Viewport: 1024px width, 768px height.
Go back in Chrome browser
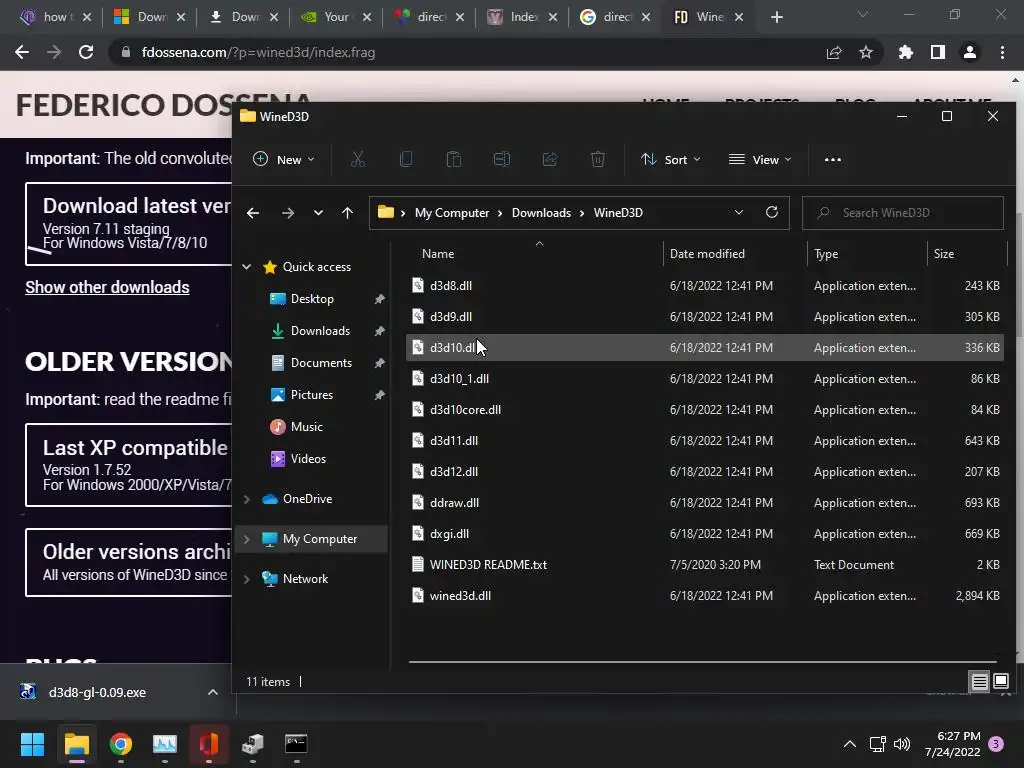pos(22,52)
